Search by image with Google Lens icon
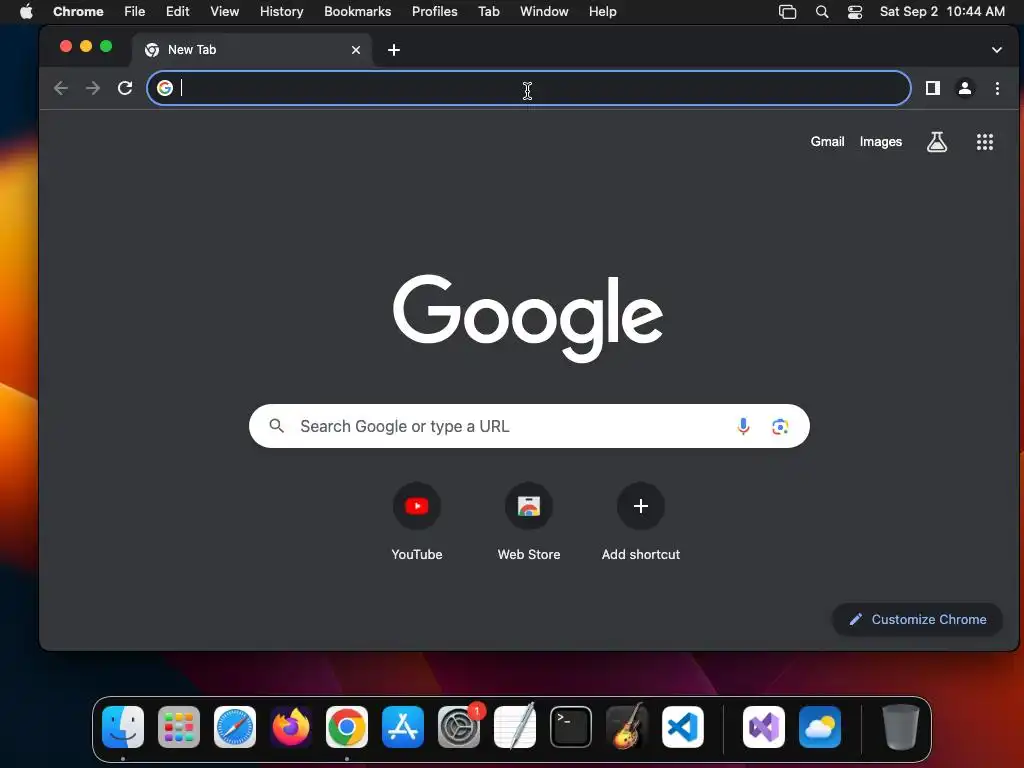The width and height of the screenshot is (1024, 768). point(780,426)
